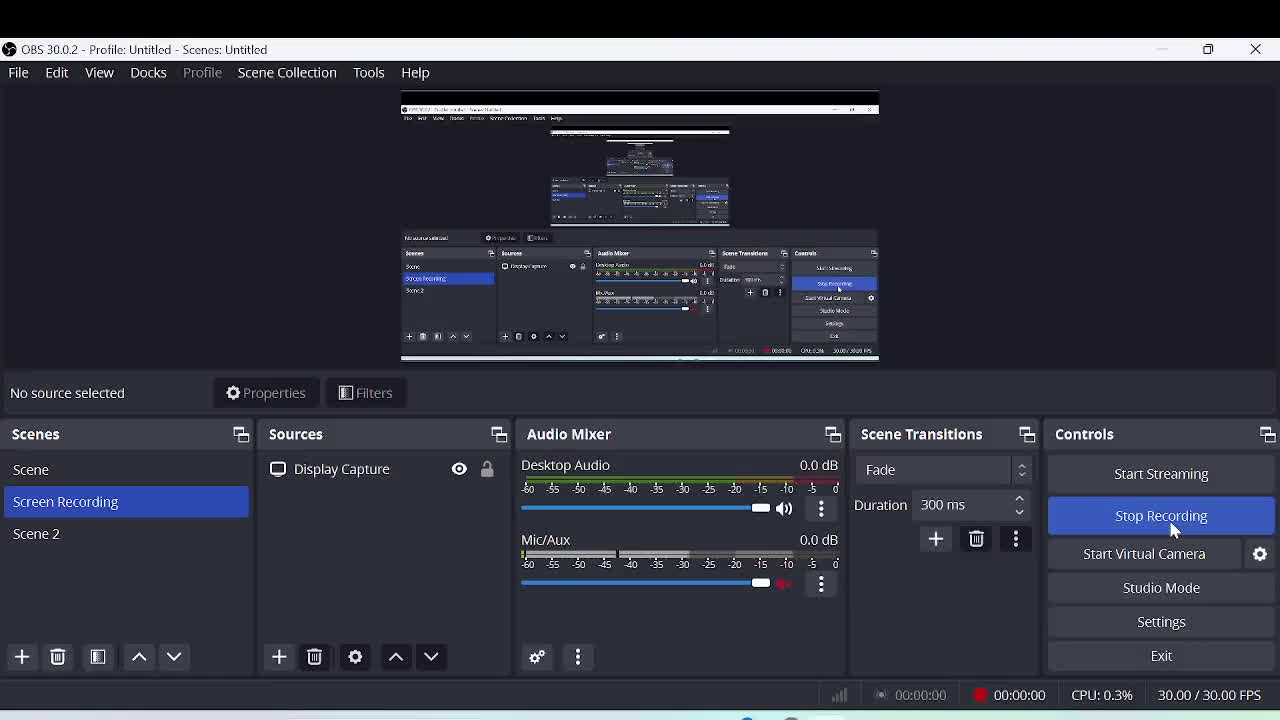Pop out the Sources dock
Screen dimensions: 1280x720
pos(499,434)
